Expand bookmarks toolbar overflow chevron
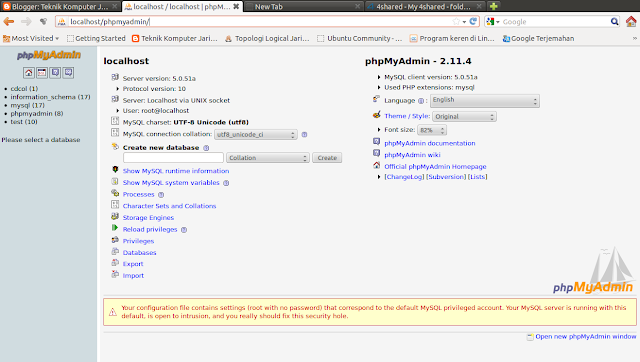Viewport: 640px width, 362px height. [635, 38]
